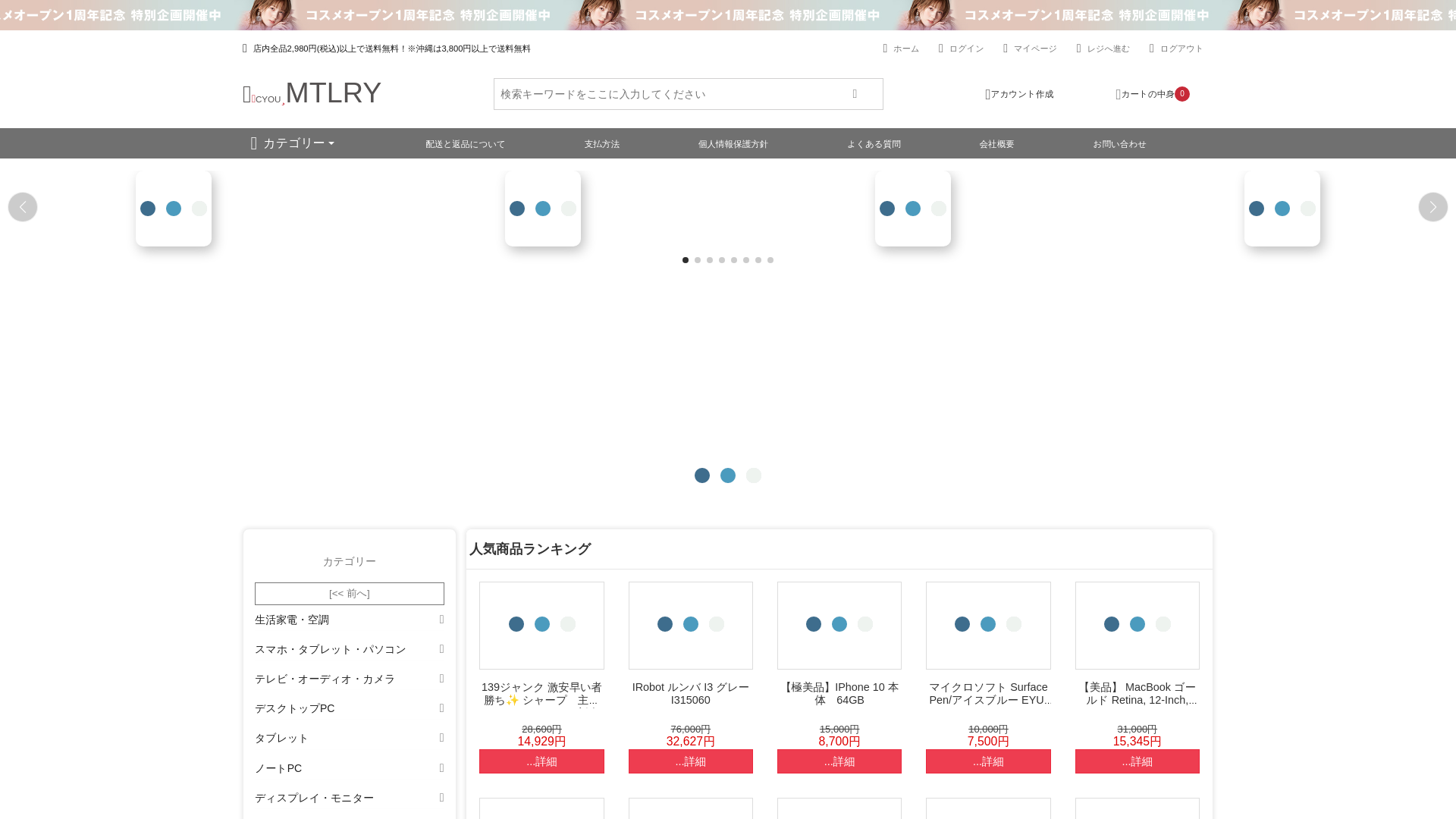Click 139ジャンク 激安早い者勝ち product title

pos(541,694)
